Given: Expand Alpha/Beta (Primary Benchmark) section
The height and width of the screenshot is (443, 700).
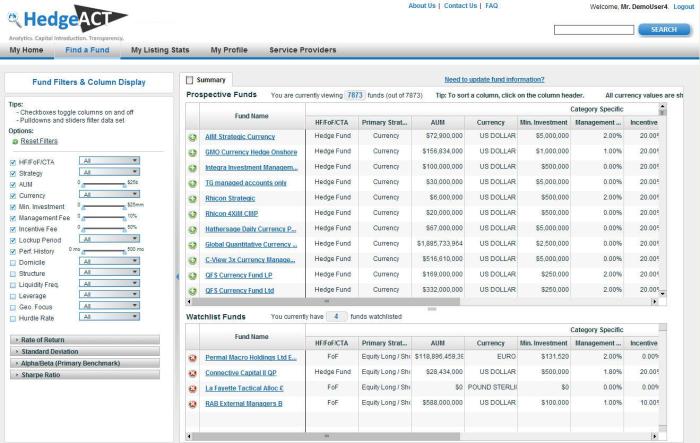Looking at the screenshot, I should 84,363.
